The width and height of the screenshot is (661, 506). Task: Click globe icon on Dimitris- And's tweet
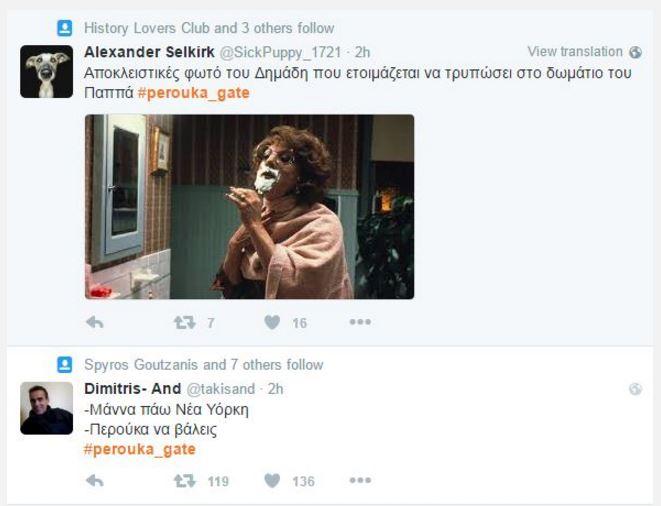click(x=635, y=388)
